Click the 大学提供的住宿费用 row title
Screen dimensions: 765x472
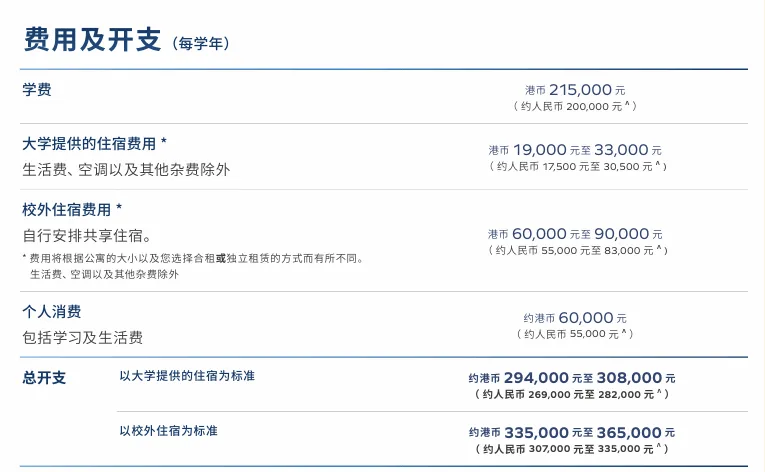pyautogui.click(x=94, y=143)
